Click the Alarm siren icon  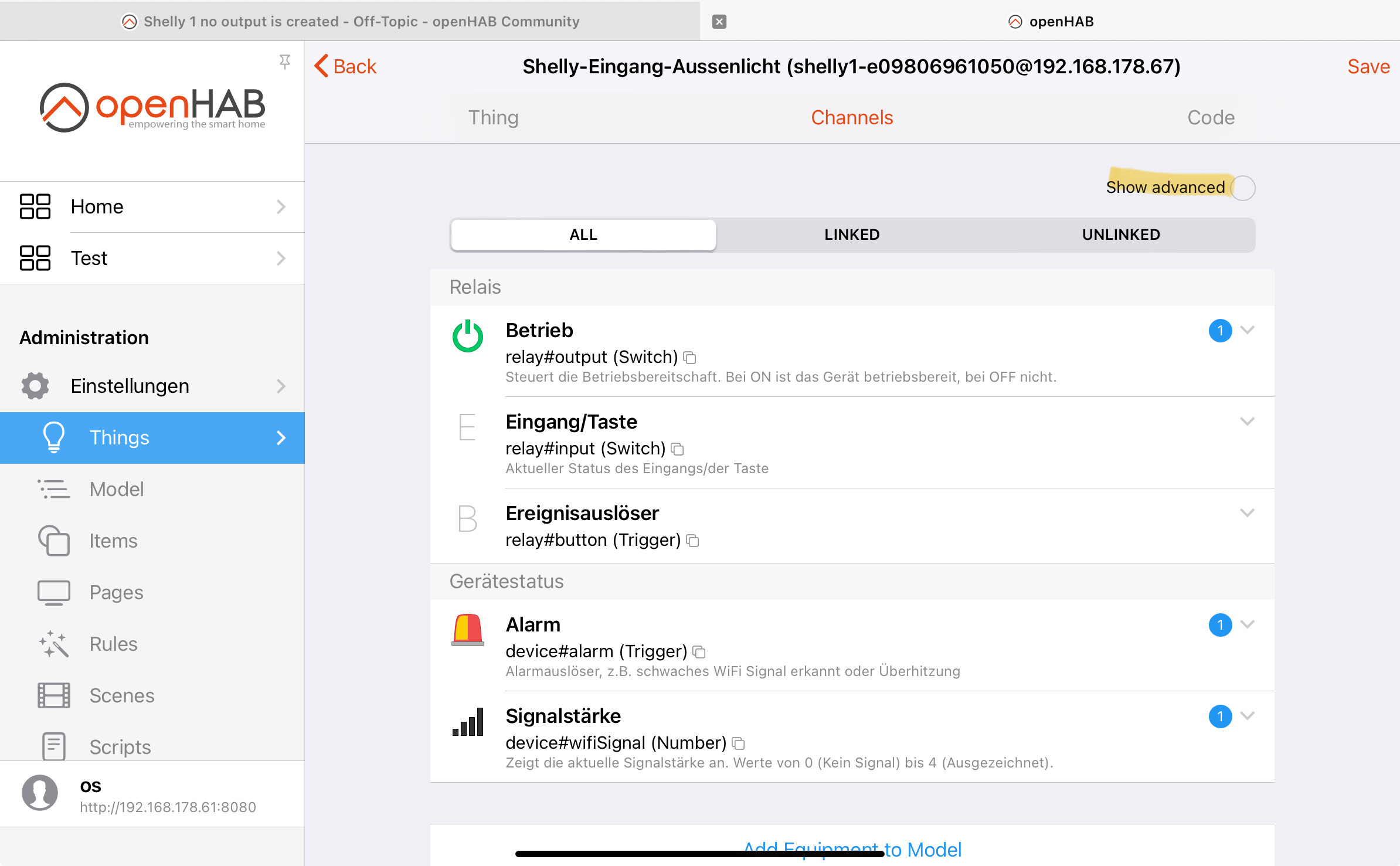468,630
